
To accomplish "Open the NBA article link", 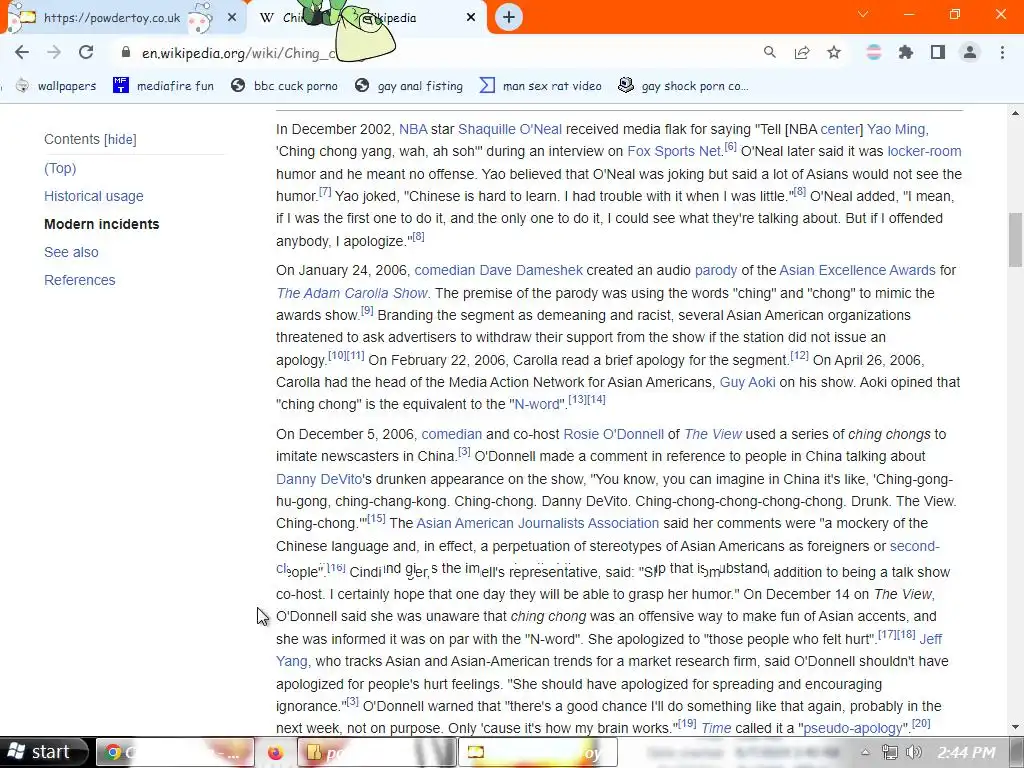I will (413, 129).
